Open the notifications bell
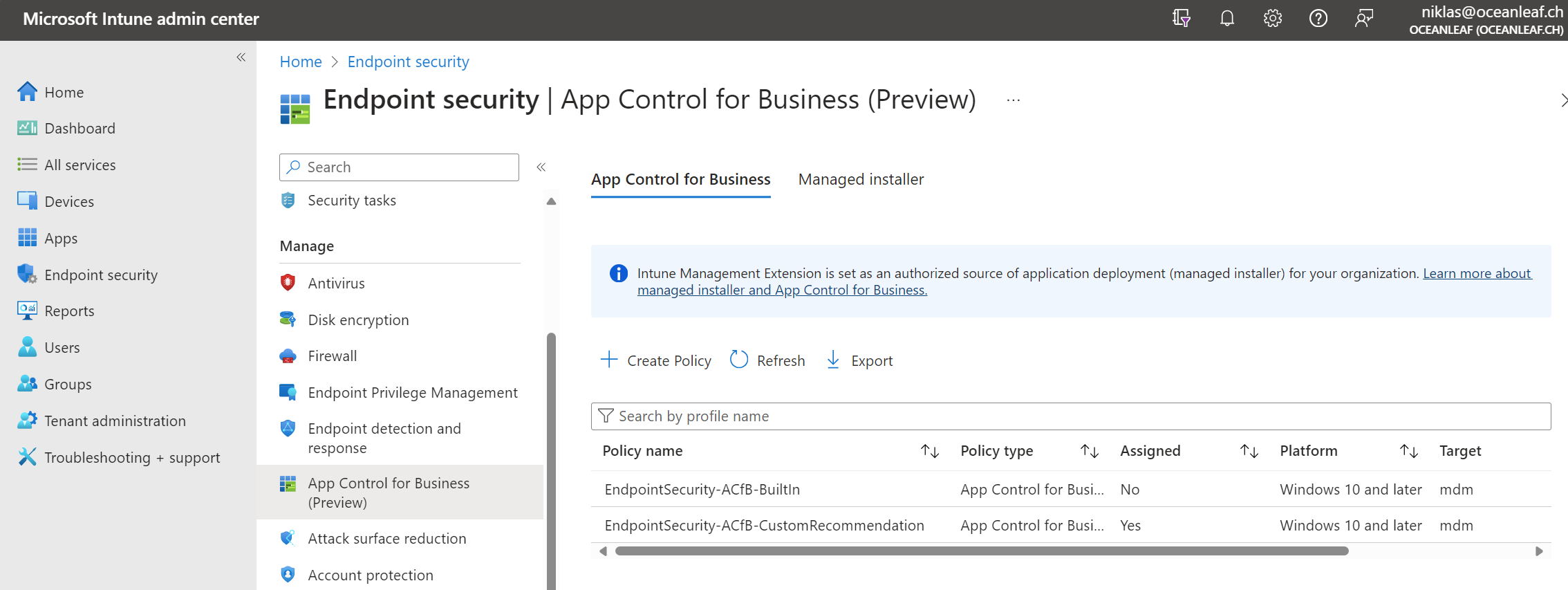 pyautogui.click(x=1227, y=19)
